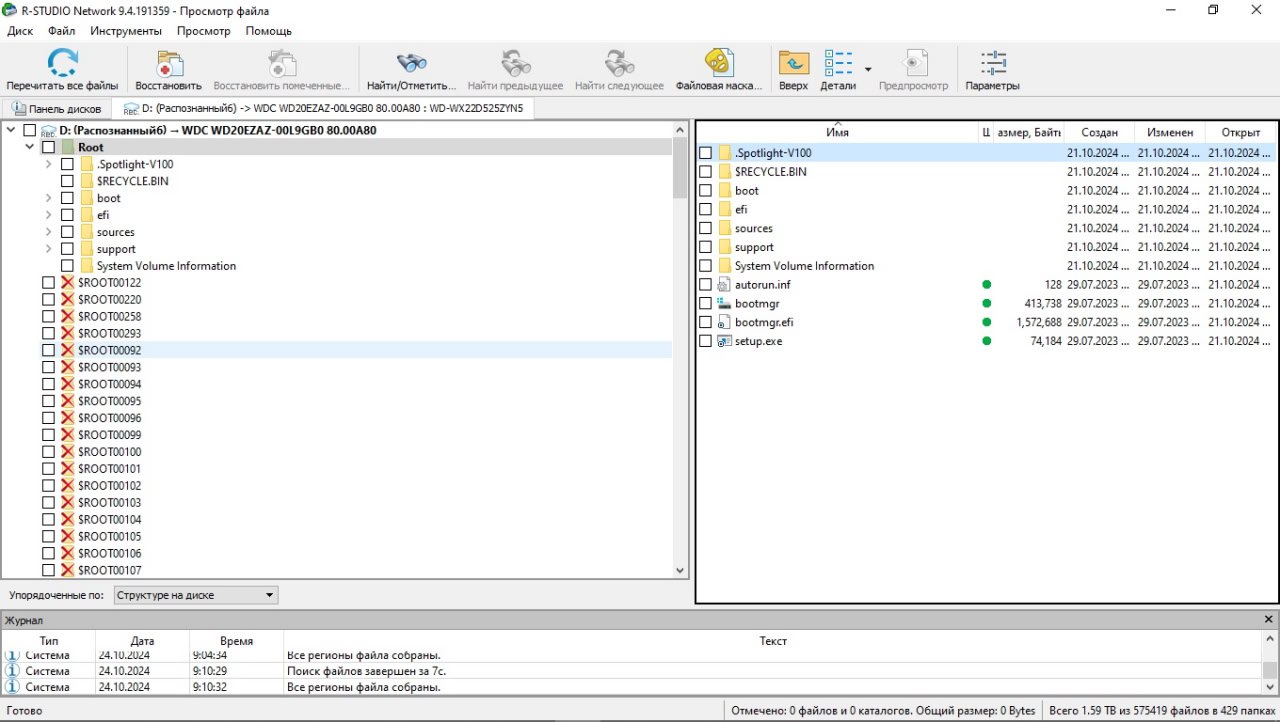Click the Вверх folder-up icon
Screen dimensions: 1280x722
click(x=793, y=64)
